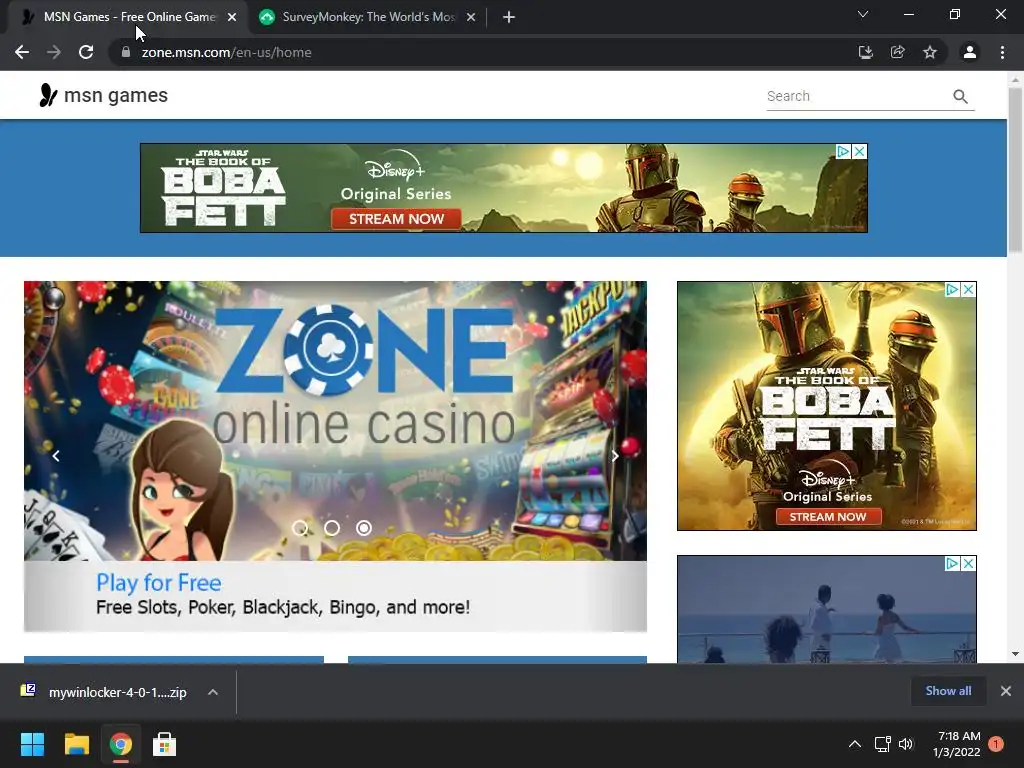Viewport: 1024px width, 768px height.
Task: Open the Chrome profile icon
Action: point(970,52)
